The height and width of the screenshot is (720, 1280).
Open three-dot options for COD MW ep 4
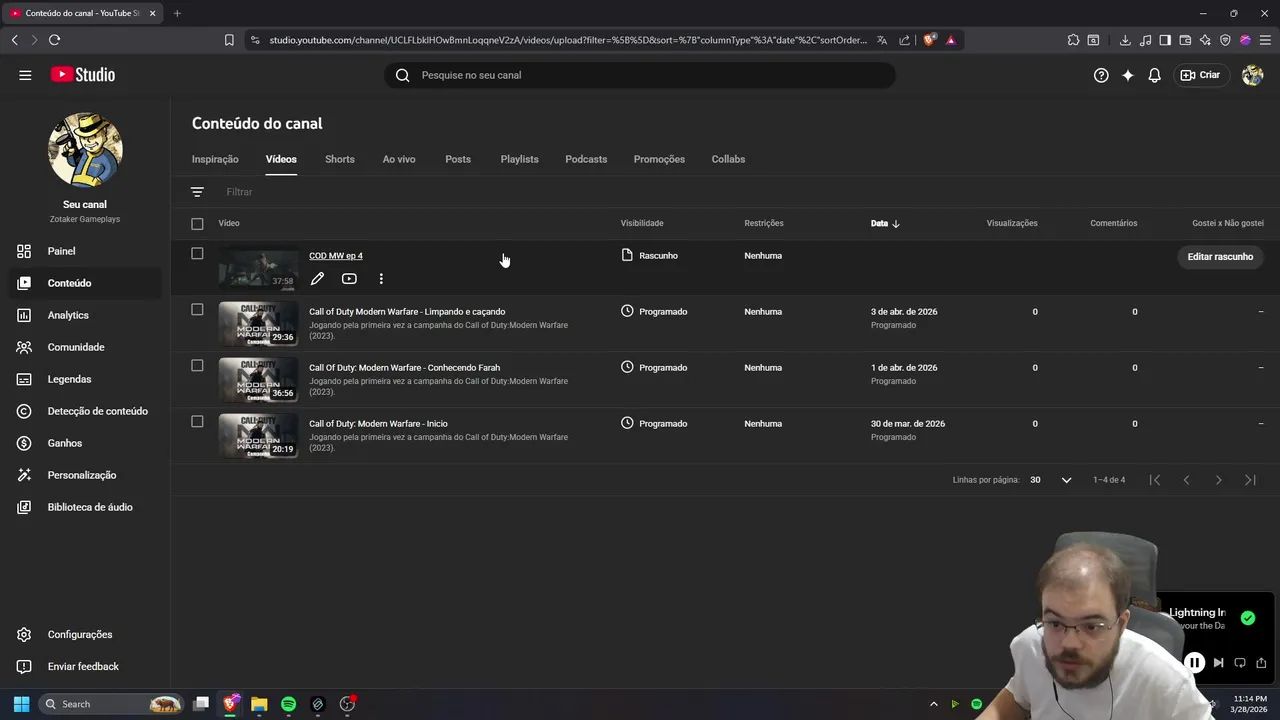point(381,279)
